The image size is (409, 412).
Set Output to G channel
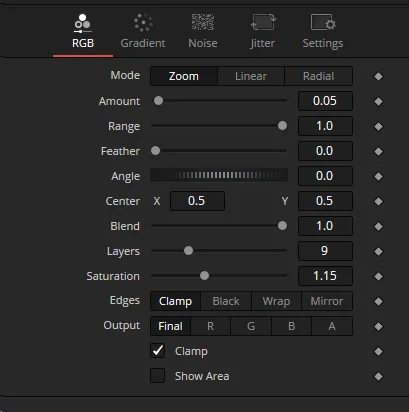click(x=251, y=326)
